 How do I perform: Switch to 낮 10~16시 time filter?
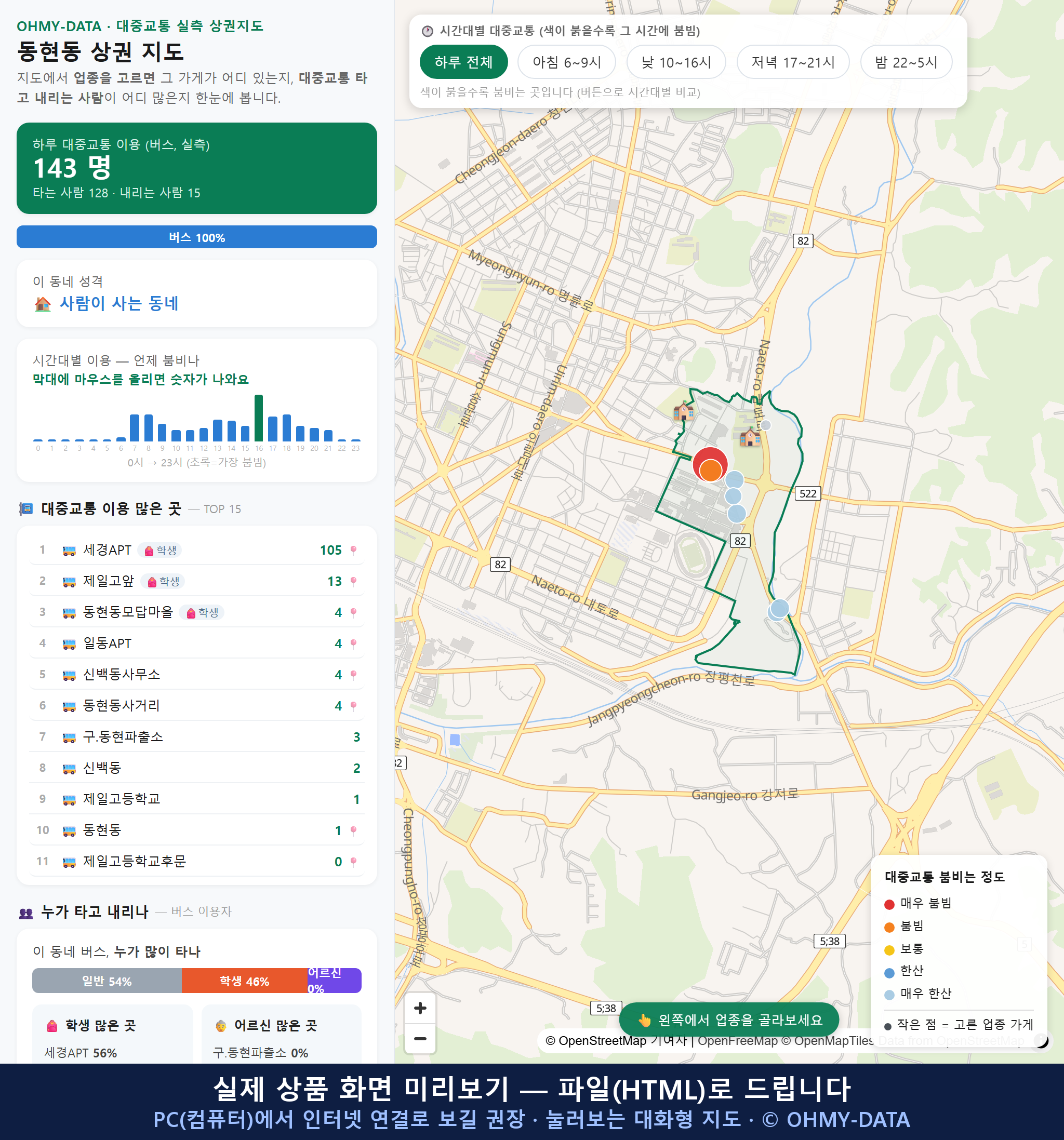coord(676,62)
